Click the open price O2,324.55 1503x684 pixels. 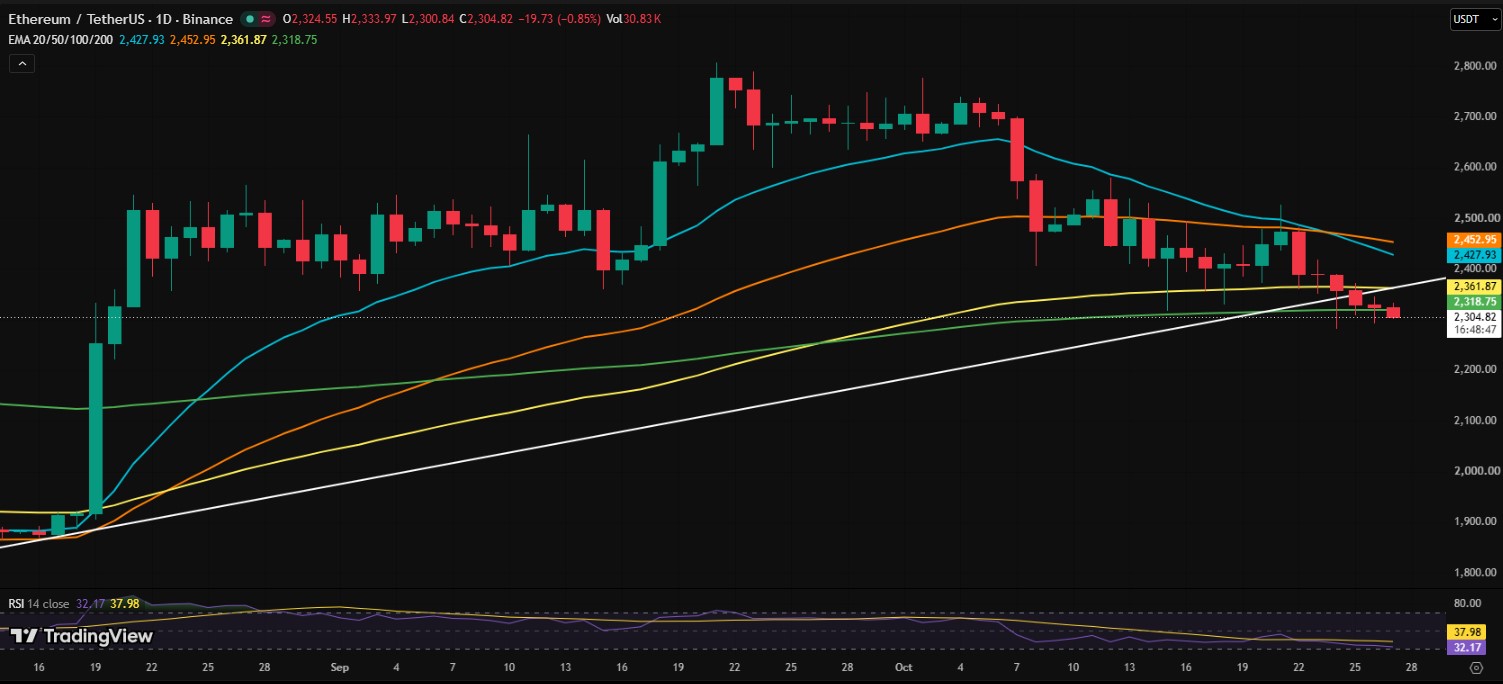(311, 19)
